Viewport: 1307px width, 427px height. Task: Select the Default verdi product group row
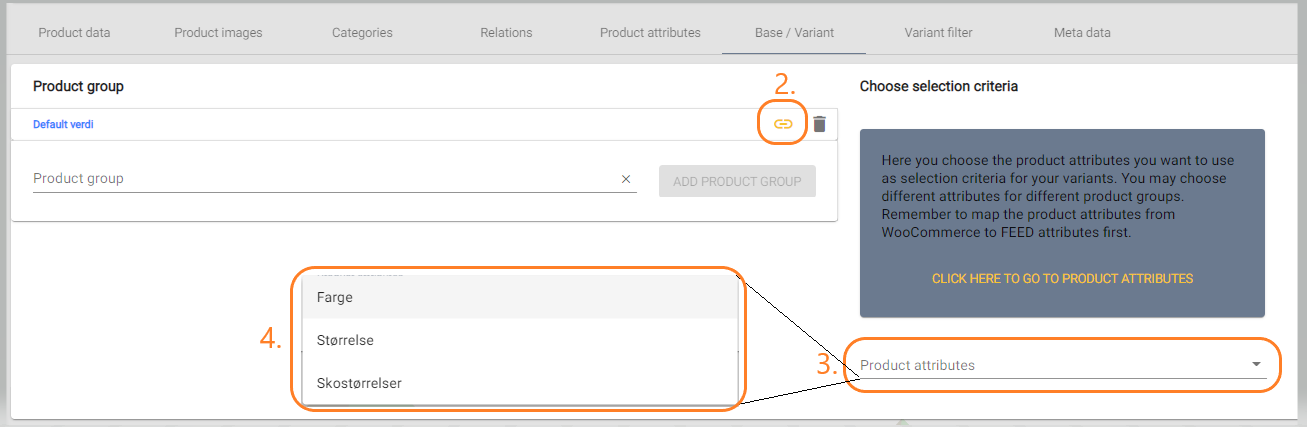pos(424,125)
